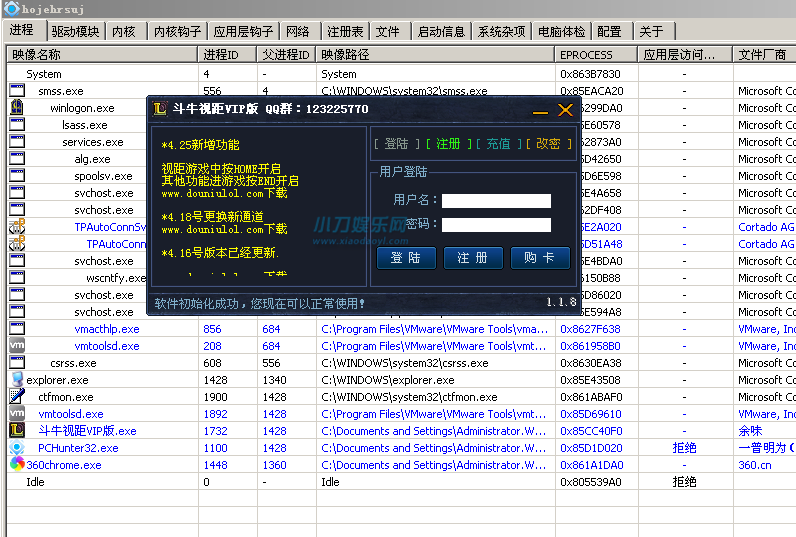Sort by 映像名称 column header
Screen dimensions: 796x537
pyautogui.click(x=102, y=54)
